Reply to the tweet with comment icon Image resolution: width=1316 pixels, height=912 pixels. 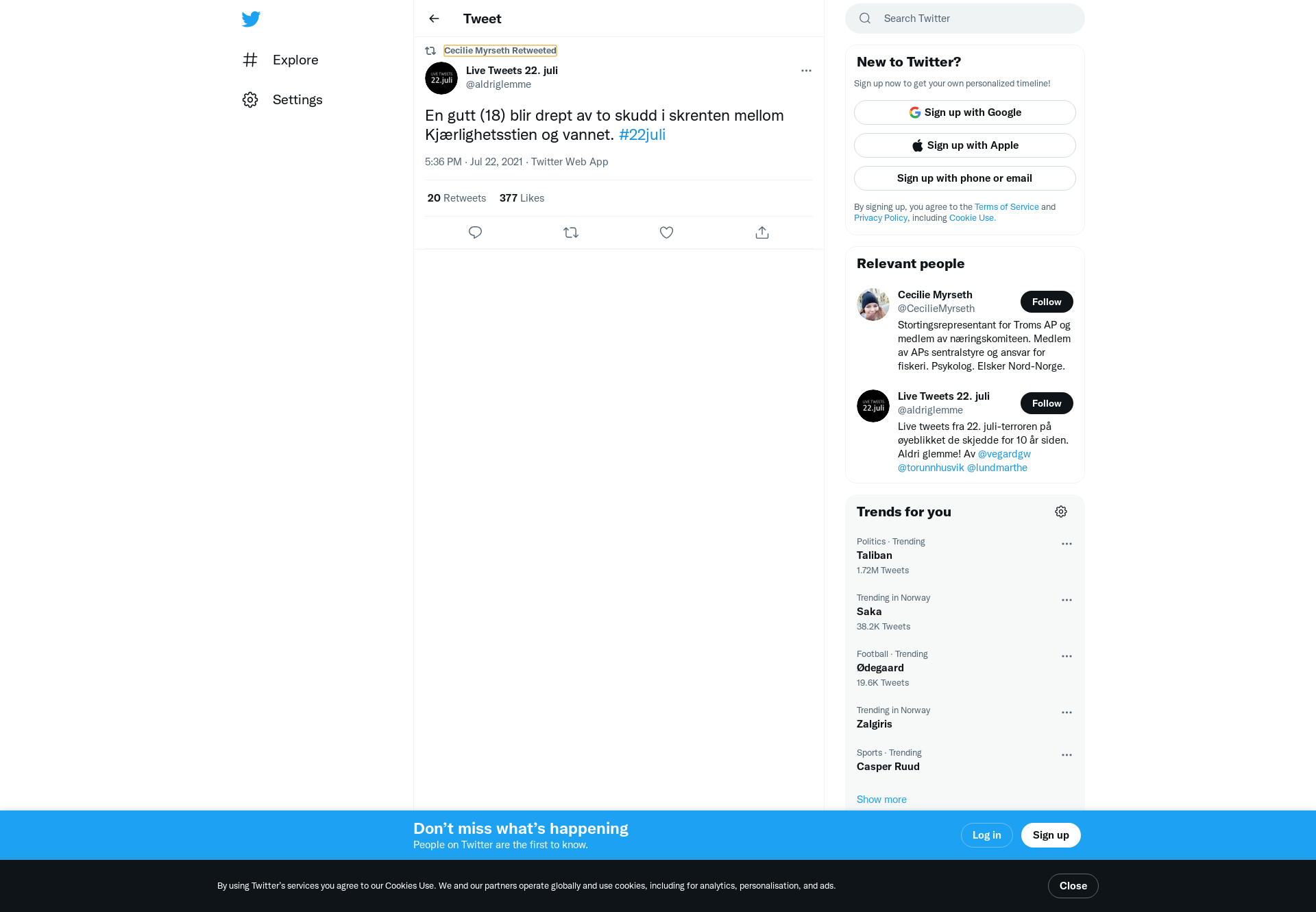(475, 232)
